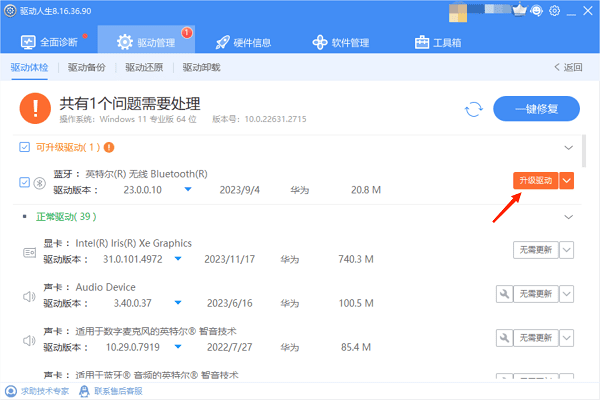Click wrench icon for Audio Device
Image resolution: width=600 pixels, height=400 pixels.
point(504,294)
